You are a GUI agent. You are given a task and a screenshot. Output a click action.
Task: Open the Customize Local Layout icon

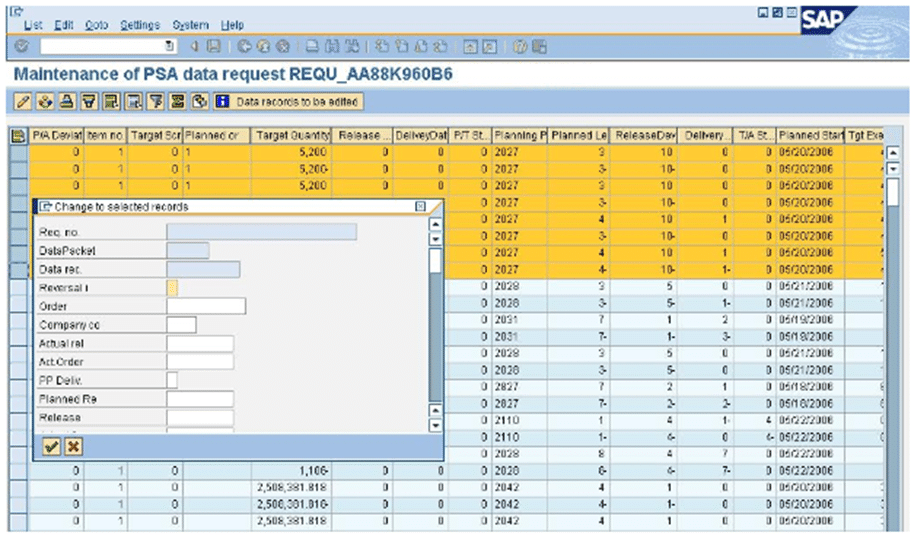(539, 46)
